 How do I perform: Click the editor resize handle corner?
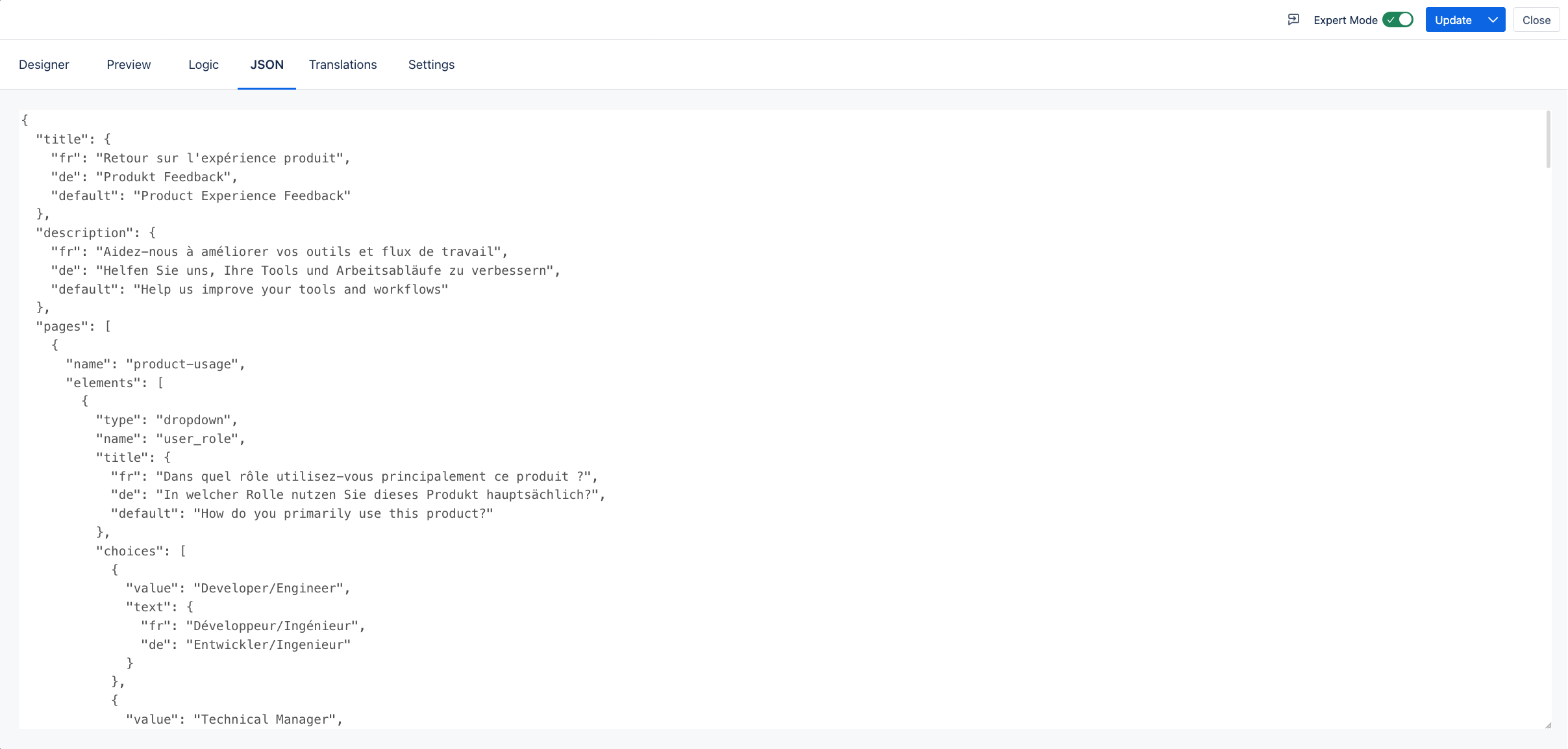[1548, 725]
